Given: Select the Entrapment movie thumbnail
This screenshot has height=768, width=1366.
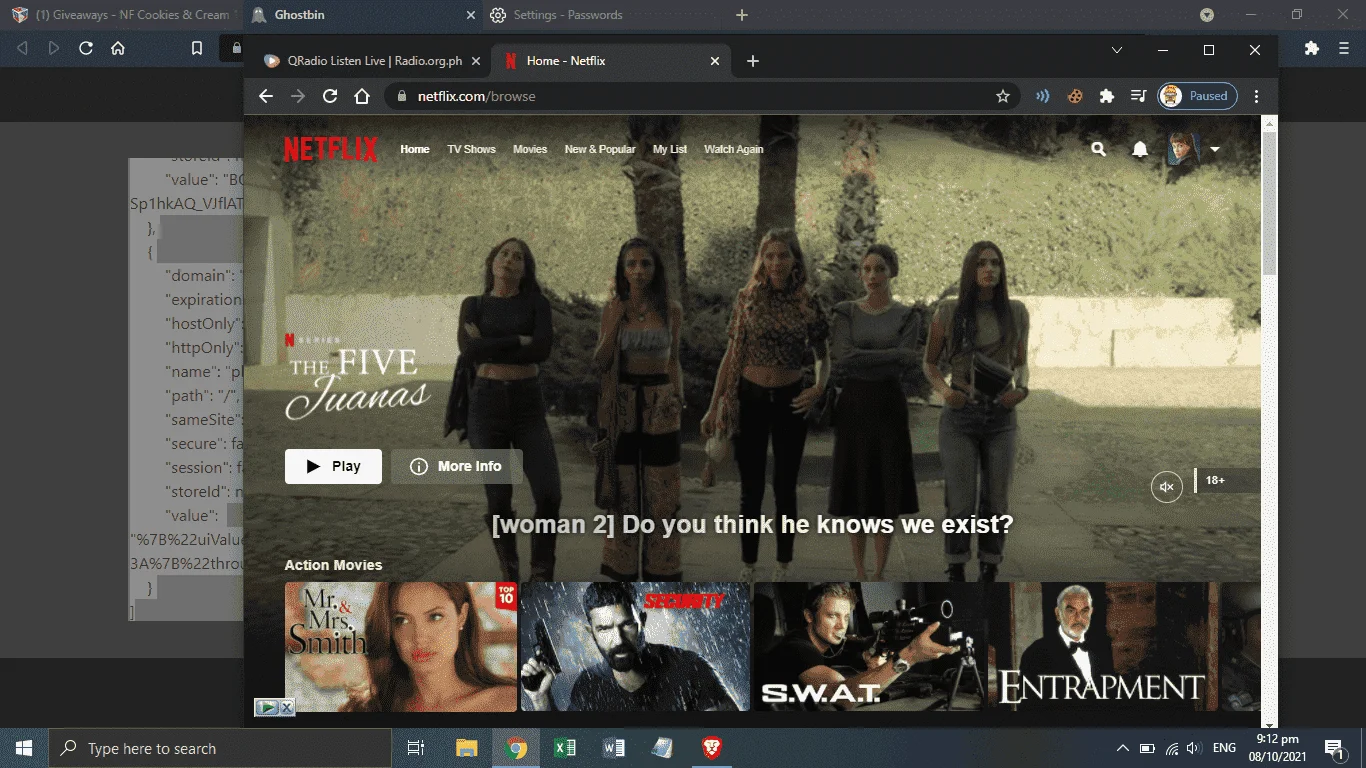Looking at the screenshot, I should 1104,646.
